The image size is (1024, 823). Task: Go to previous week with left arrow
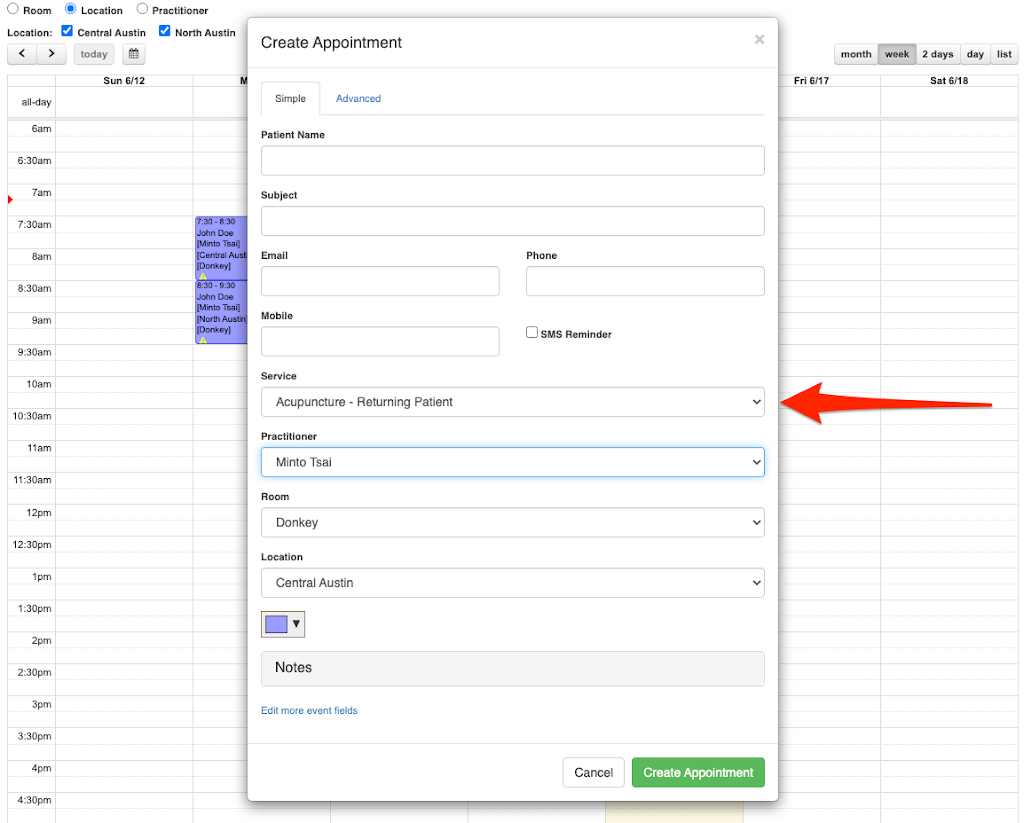(22, 54)
